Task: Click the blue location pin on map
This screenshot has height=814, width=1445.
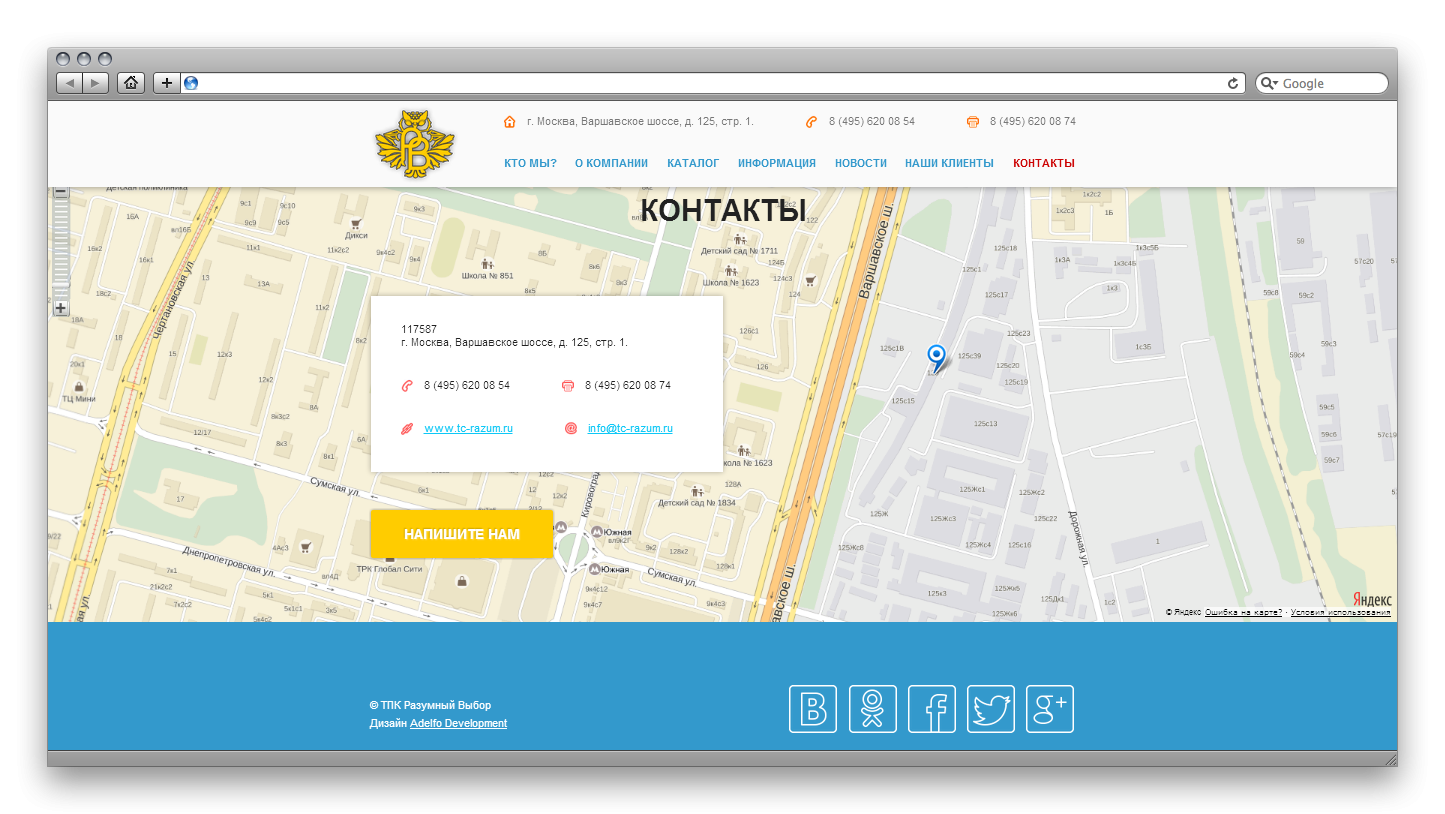Action: (x=936, y=358)
